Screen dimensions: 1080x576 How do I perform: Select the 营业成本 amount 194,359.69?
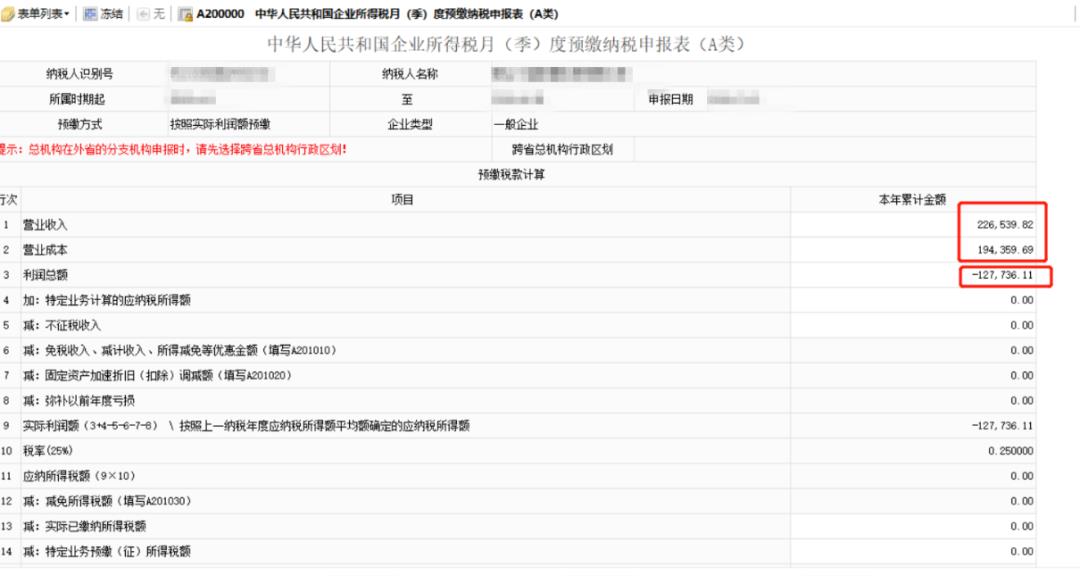1006,249
